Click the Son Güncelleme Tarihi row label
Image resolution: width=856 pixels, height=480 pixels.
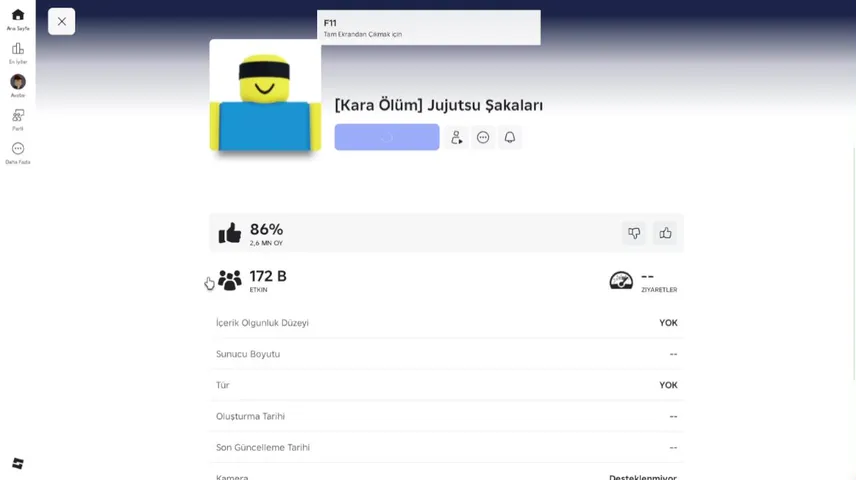[263, 447]
